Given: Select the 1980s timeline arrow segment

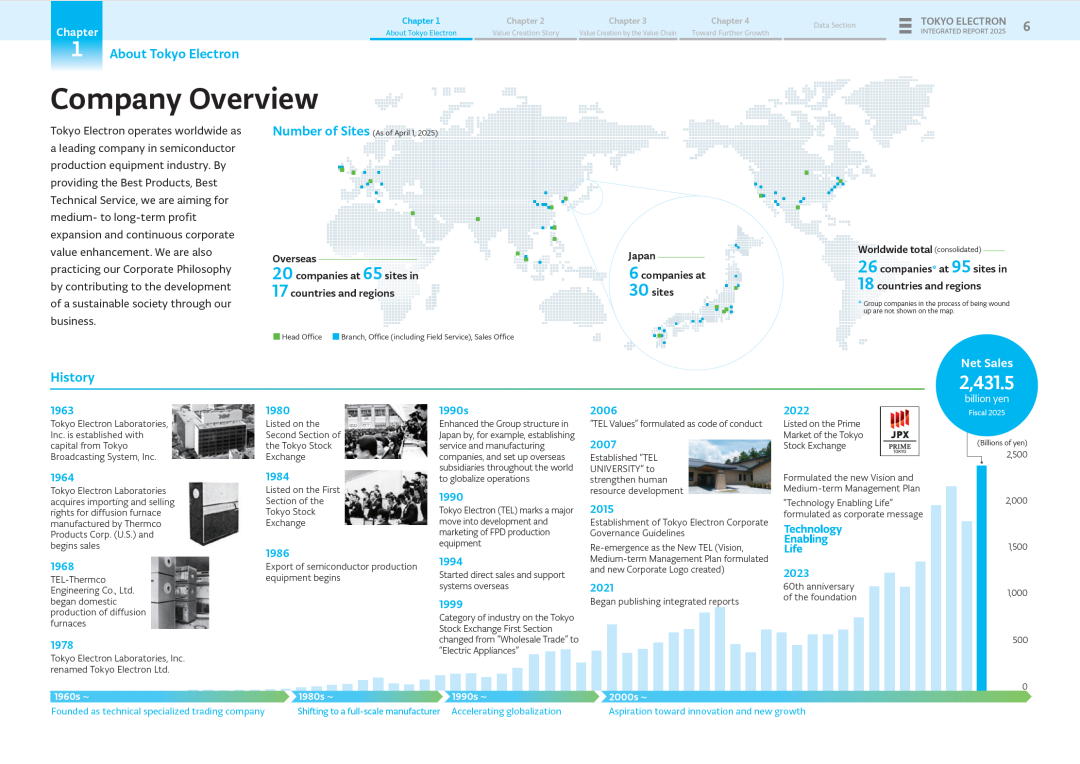Looking at the screenshot, I should (x=368, y=696).
